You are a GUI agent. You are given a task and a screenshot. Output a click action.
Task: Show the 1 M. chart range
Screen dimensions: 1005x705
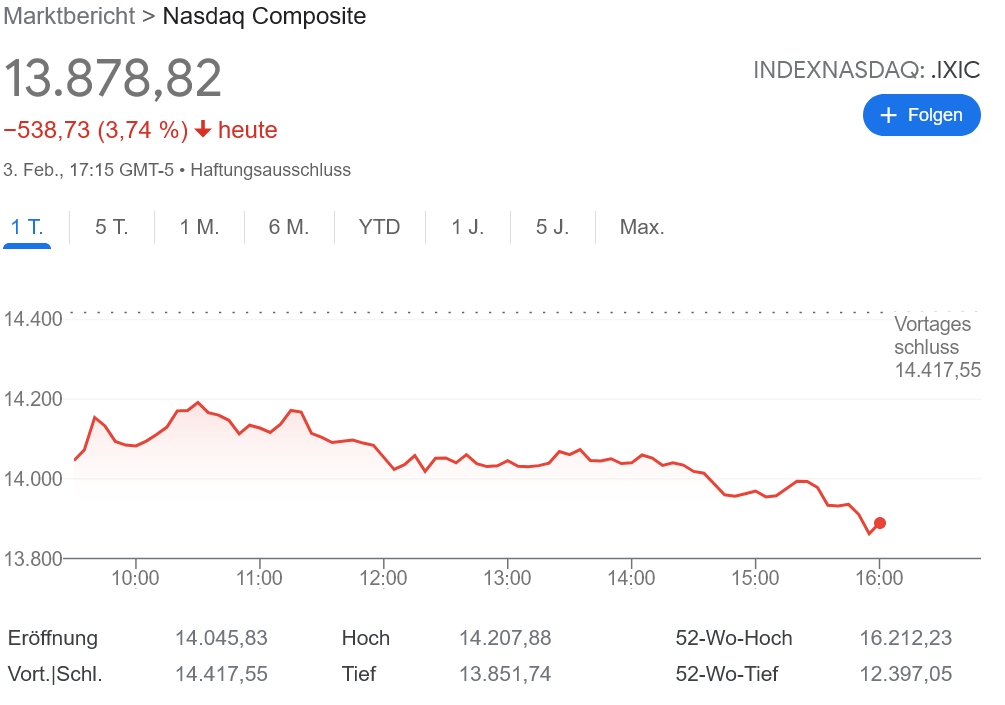(x=199, y=227)
